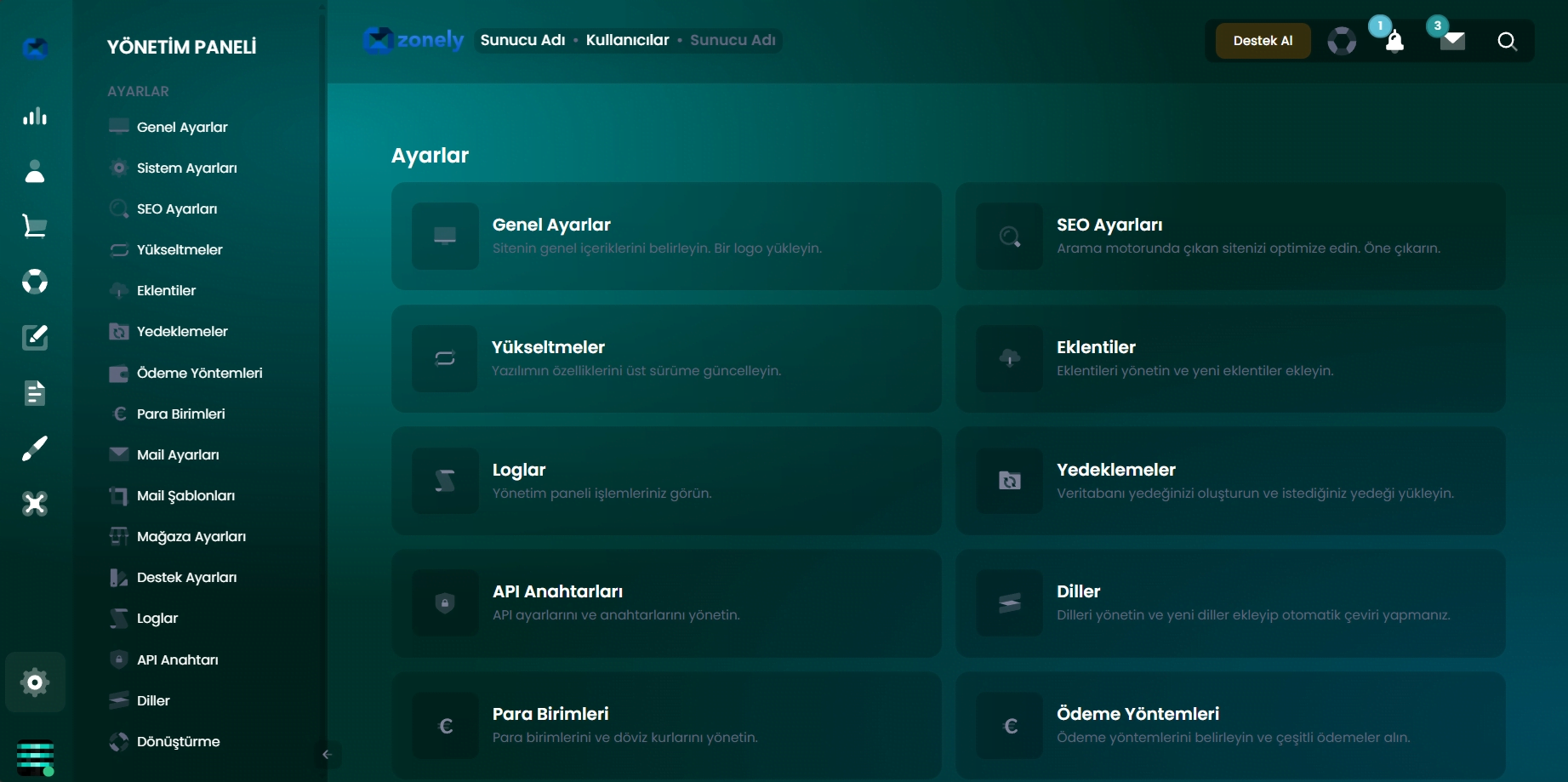1568x782 pixels.
Task: Open Sistem Ayarları in the menu
Action: tap(186, 168)
